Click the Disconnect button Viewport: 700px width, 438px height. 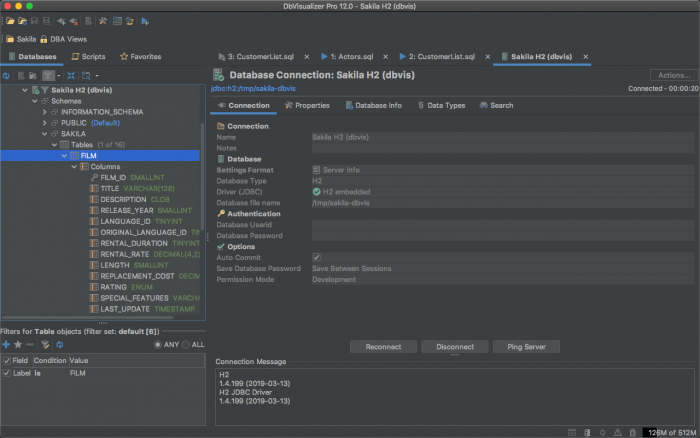pos(454,347)
